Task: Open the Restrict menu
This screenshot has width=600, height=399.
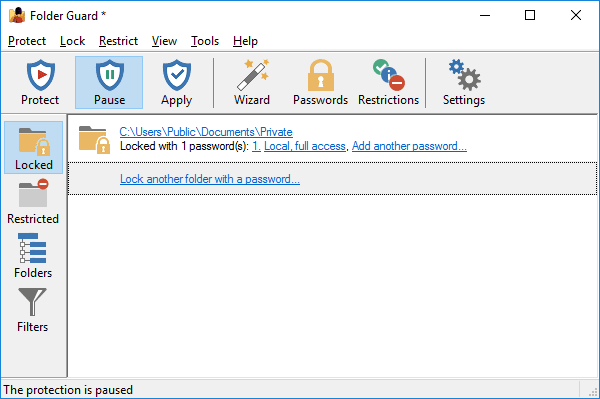Action: (118, 41)
